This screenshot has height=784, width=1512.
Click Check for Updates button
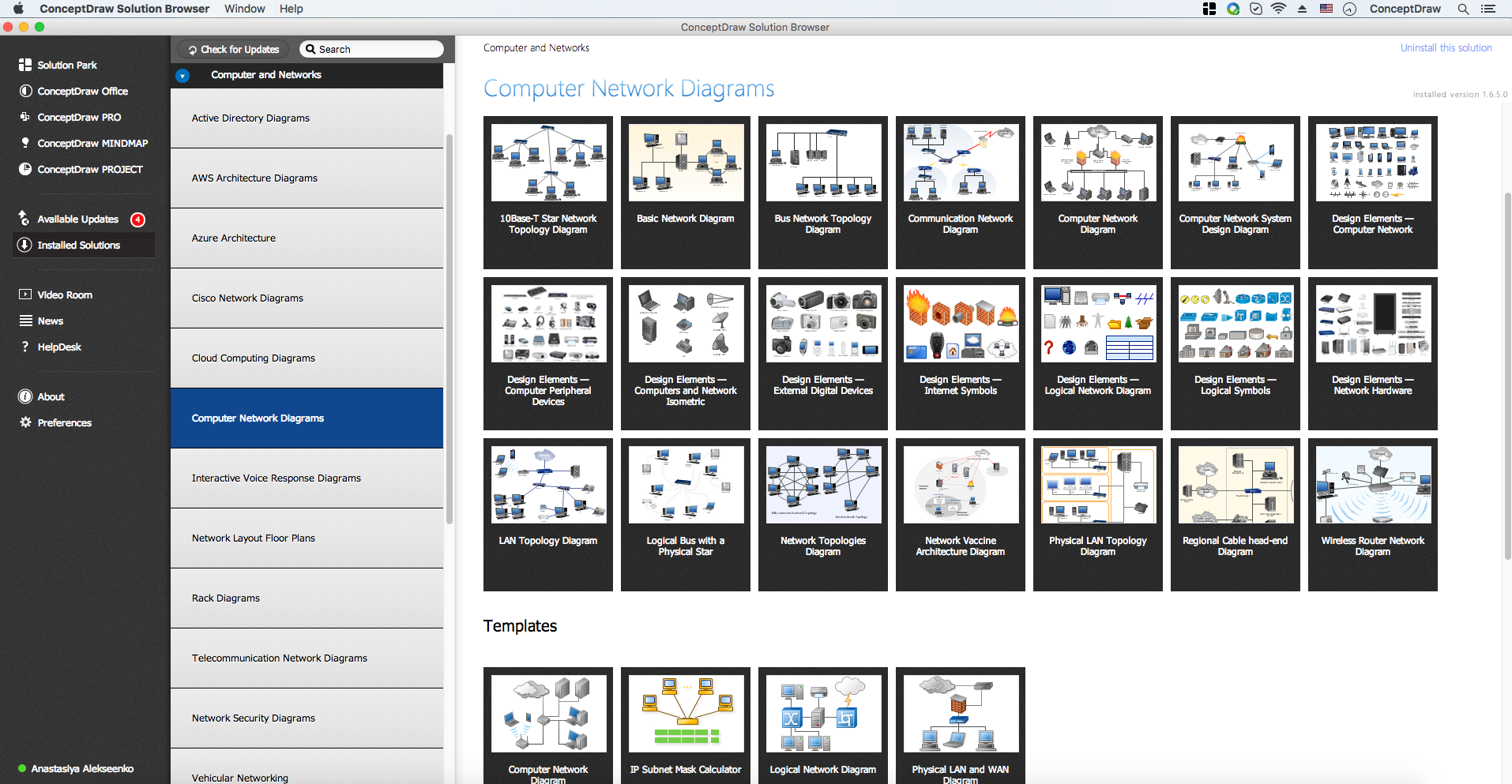pos(234,49)
